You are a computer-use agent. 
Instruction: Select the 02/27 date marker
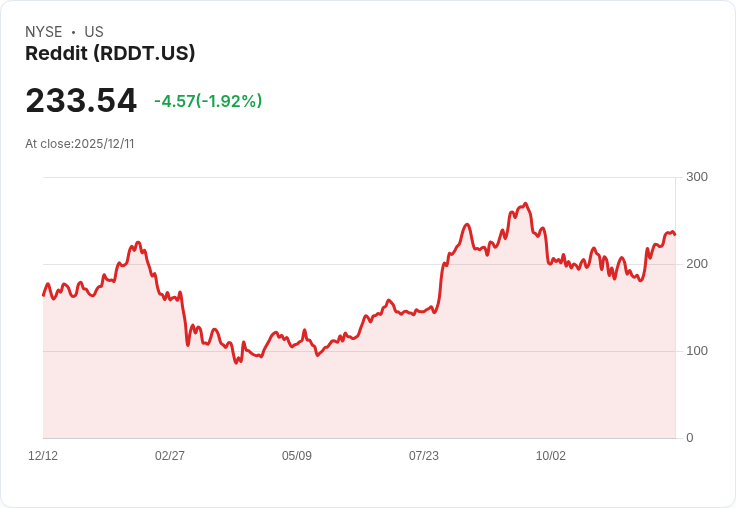click(170, 456)
